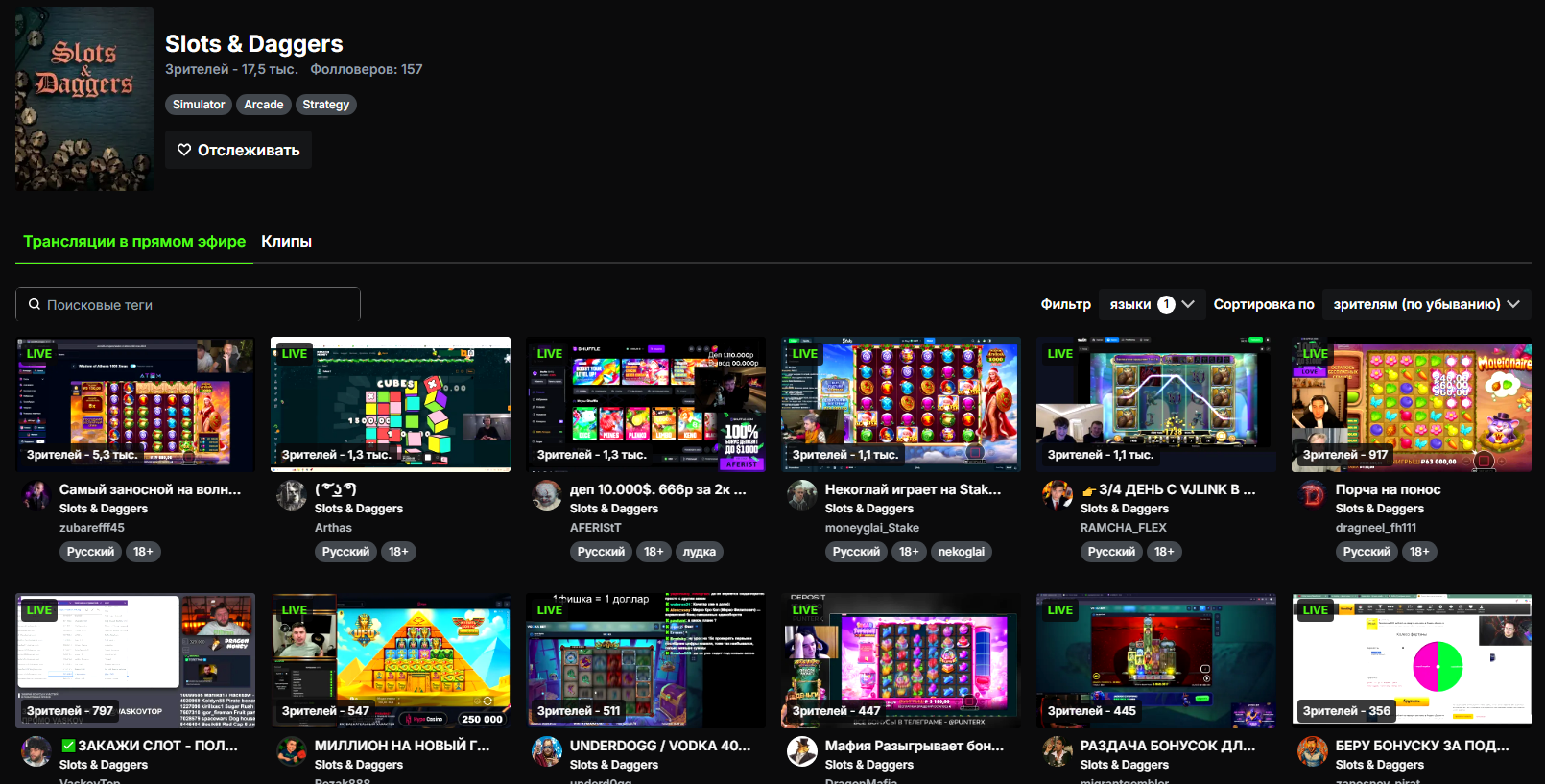1545x784 pixels.
Task: Select the лудка tag on AFERIStT stream
Action: 700,552
